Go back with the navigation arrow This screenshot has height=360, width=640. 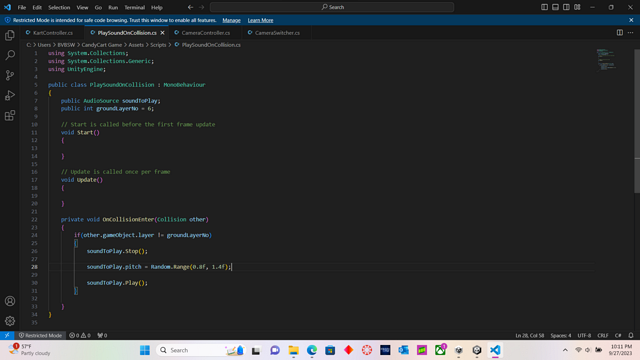(190, 7)
